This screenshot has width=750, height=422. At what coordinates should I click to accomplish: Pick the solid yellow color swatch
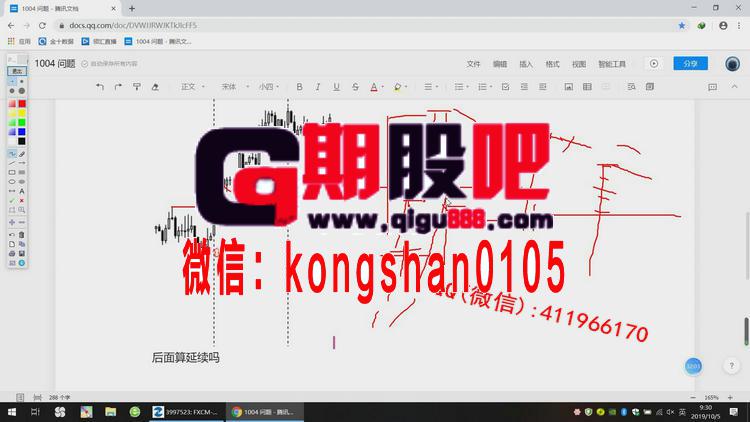pos(22,113)
